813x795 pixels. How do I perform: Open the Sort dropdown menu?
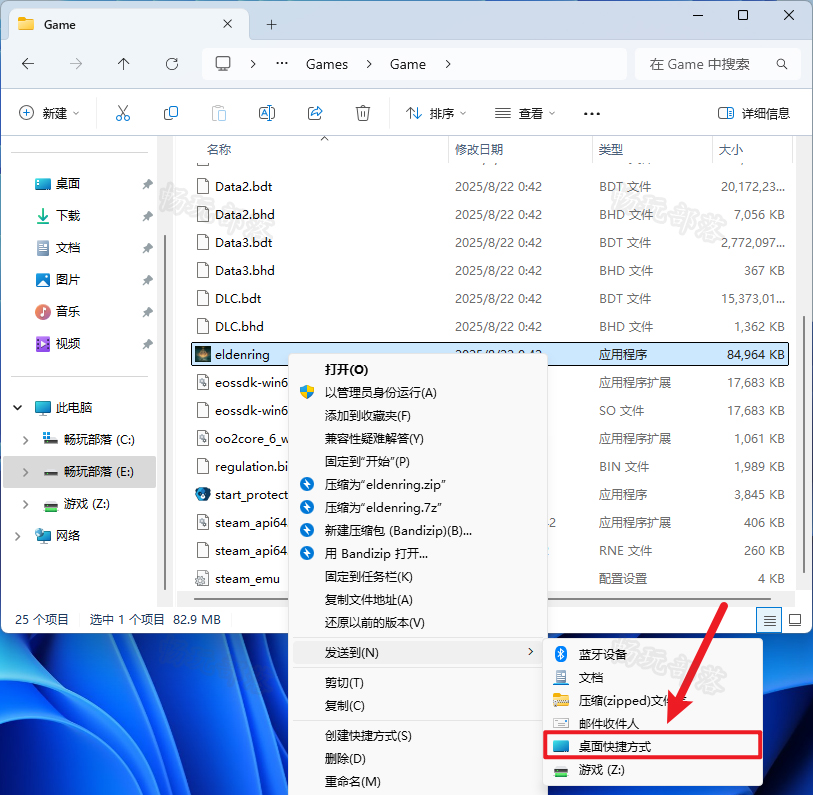tap(436, 113)
